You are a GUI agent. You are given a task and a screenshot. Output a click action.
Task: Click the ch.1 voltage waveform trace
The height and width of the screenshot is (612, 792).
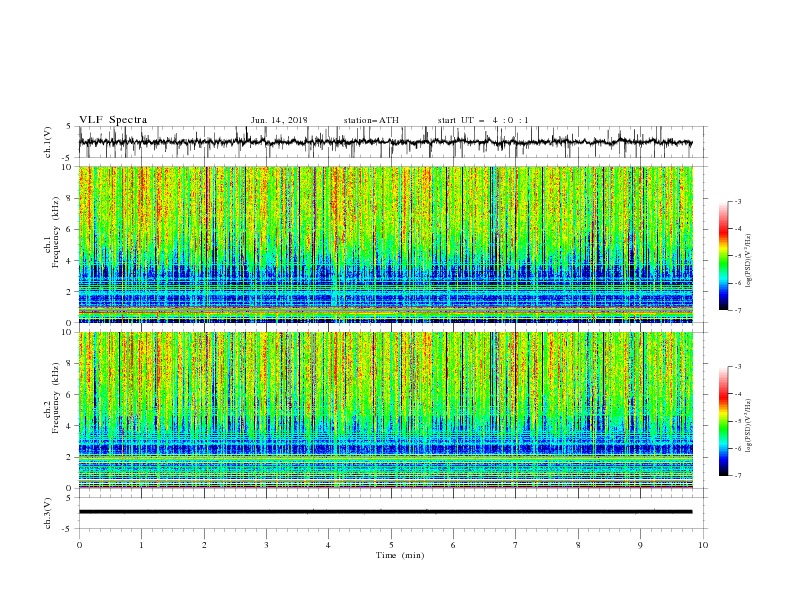click(x=386, y=142)
